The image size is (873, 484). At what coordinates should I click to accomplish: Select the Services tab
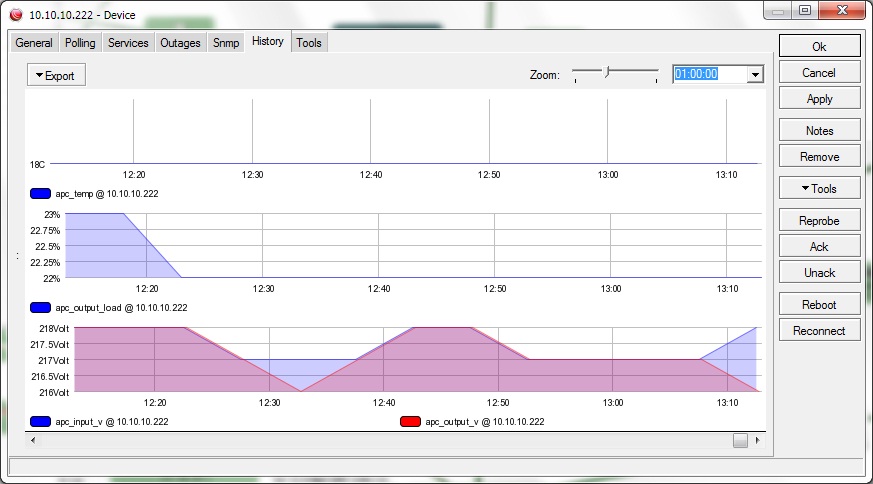tap(128, 43)
